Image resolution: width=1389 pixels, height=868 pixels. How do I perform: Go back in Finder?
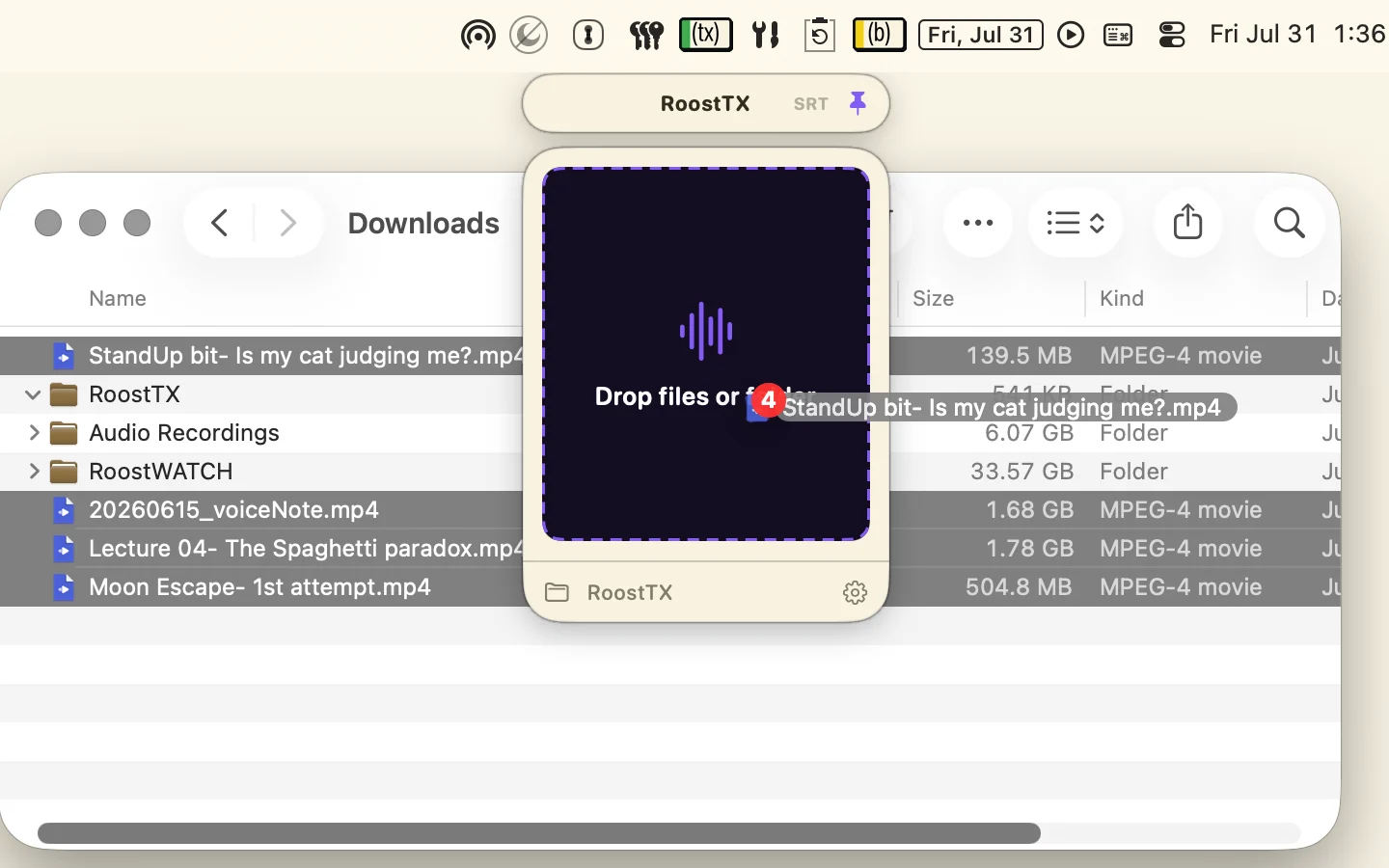[220, 223]
